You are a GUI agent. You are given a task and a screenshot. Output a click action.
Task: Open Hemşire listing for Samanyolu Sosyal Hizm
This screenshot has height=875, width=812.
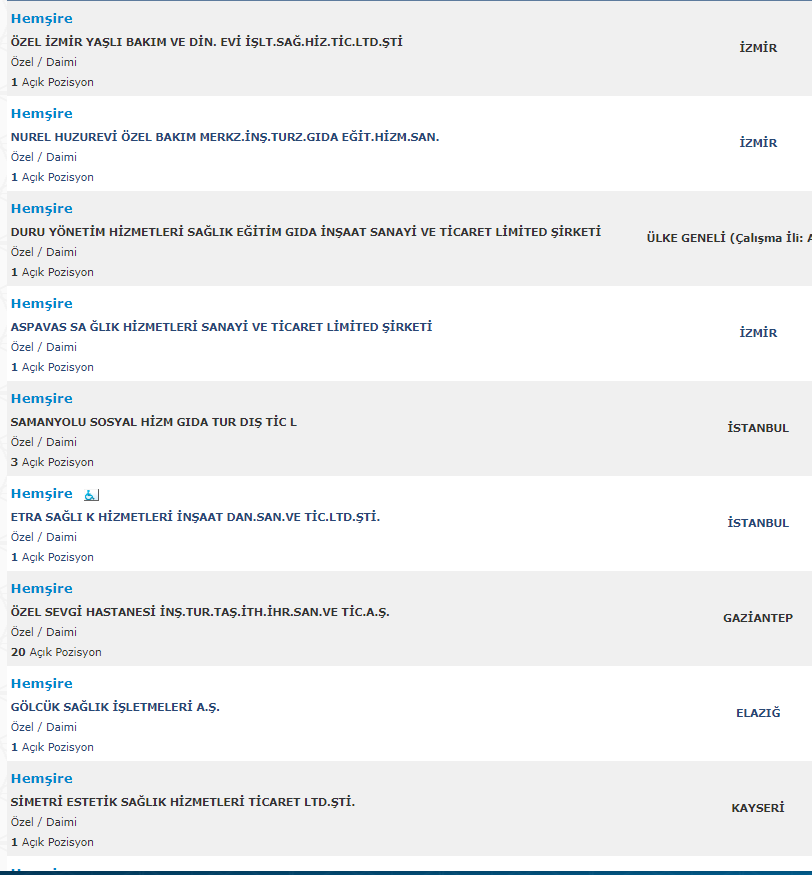click(42, 399)
